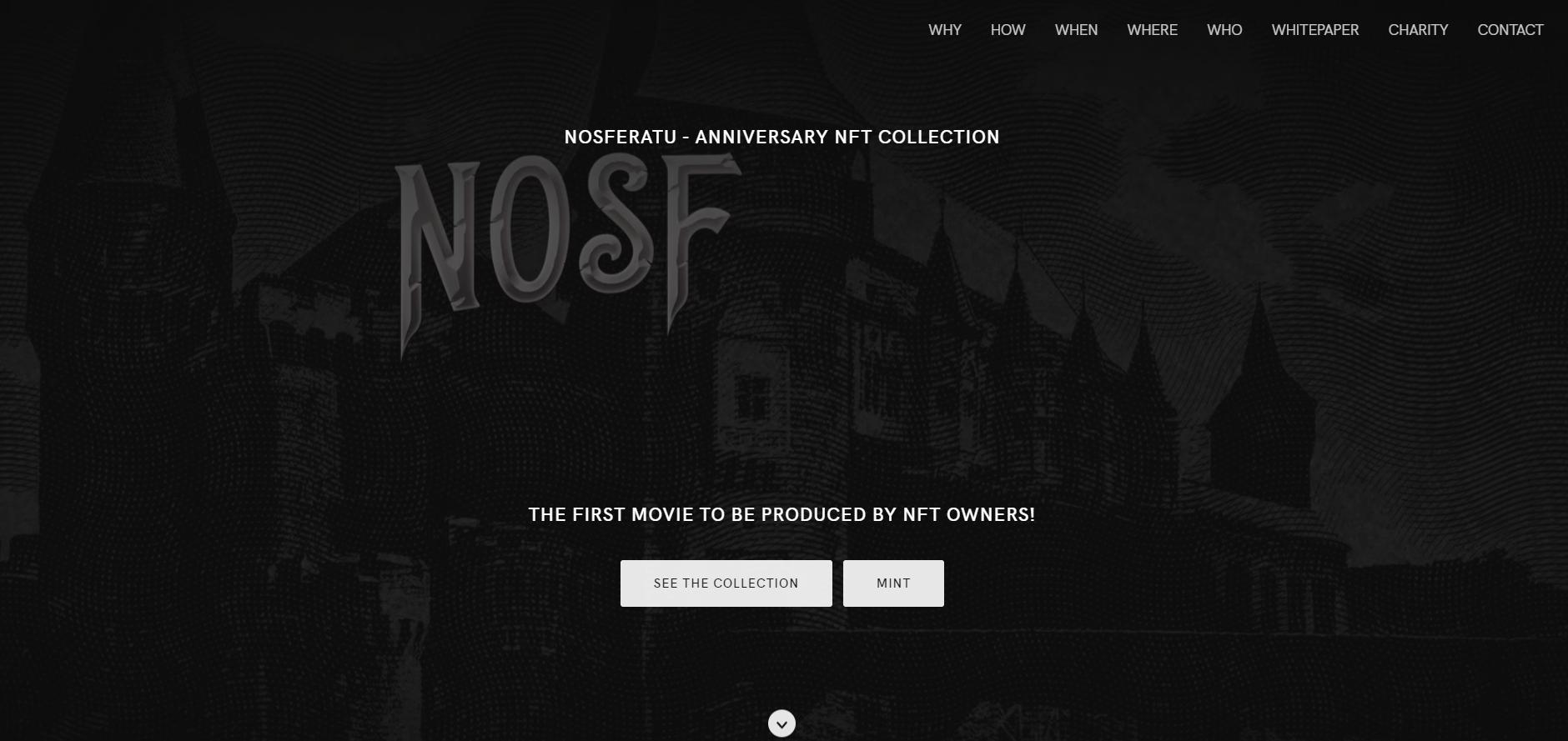Navigate to the CONTACT page
Viewport: 1568px width, 741px height.
tap(1510, 30)
